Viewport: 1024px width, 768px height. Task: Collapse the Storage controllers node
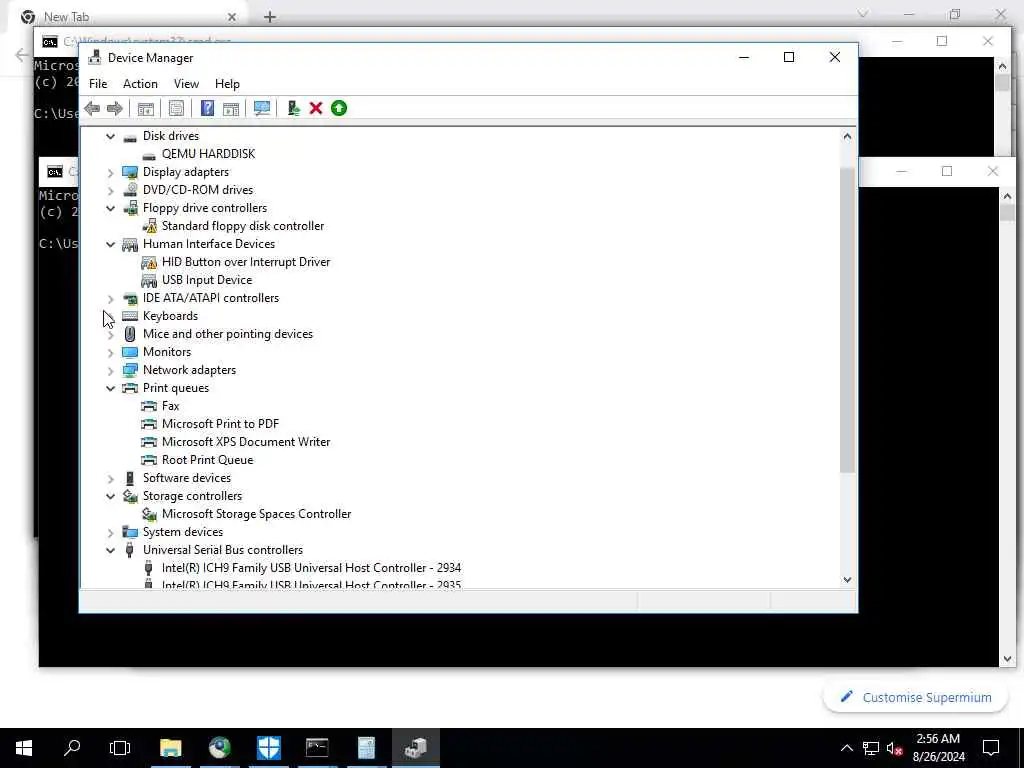tap(110, 496)
